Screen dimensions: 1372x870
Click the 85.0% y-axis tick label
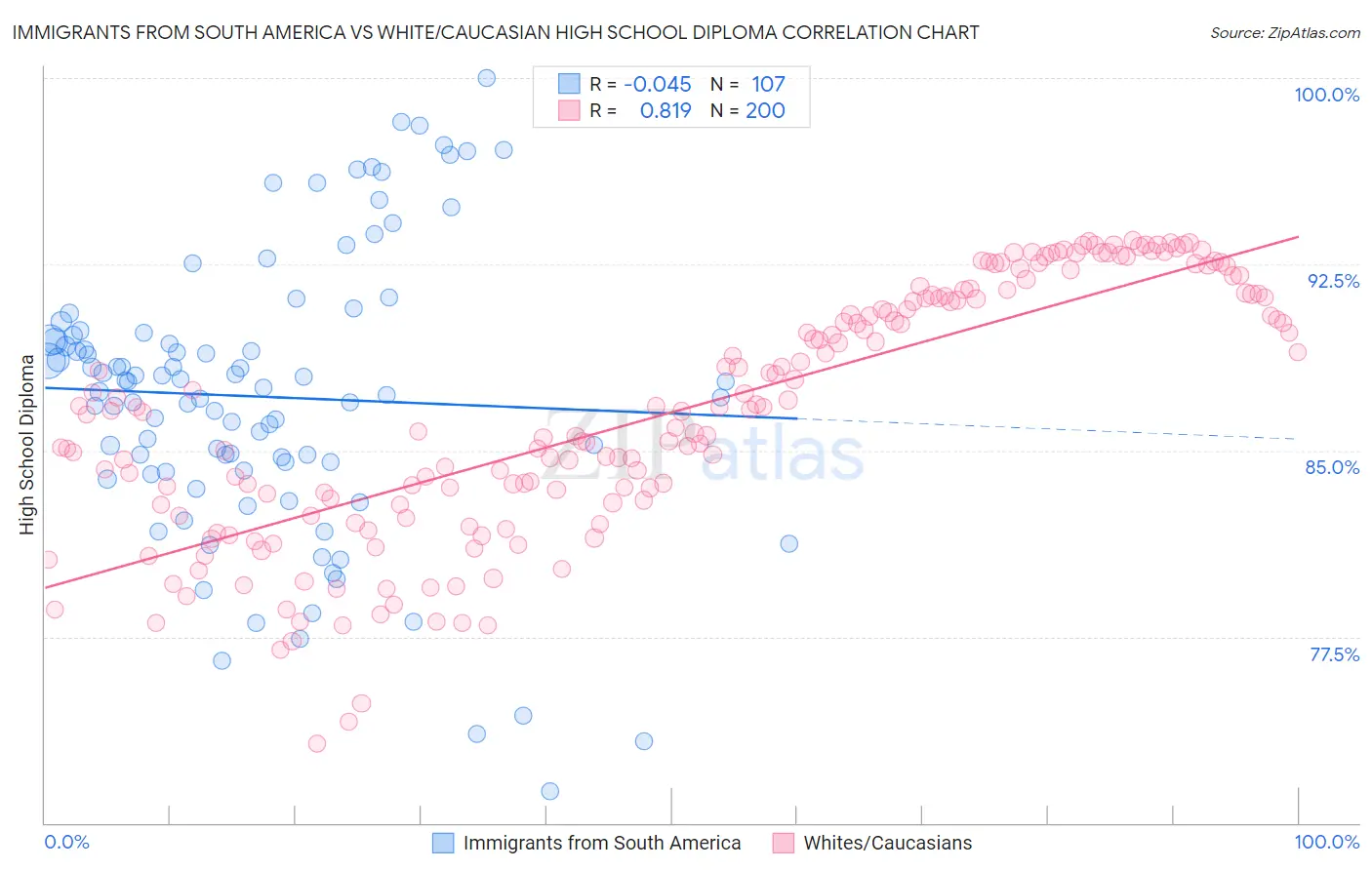(x=1333, y=467)
